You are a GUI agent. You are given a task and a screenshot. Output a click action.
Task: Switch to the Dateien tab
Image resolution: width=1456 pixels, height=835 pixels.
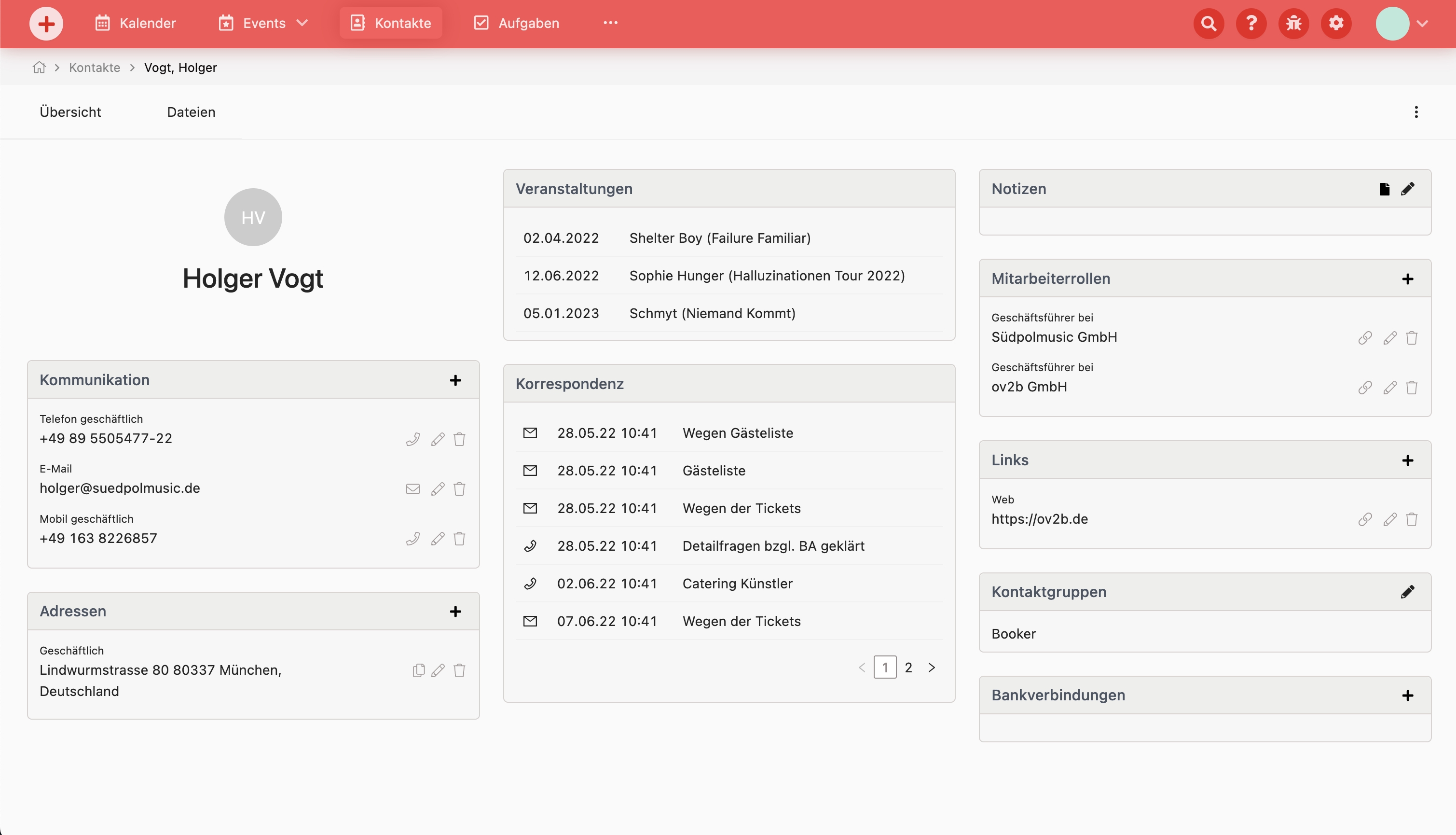(x=191, y=112)
